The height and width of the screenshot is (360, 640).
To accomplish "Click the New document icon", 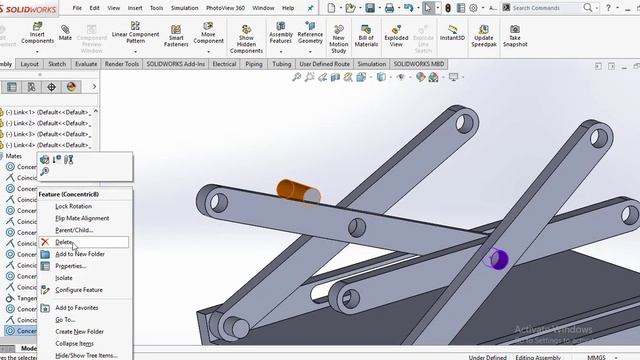I will [331, 8].
